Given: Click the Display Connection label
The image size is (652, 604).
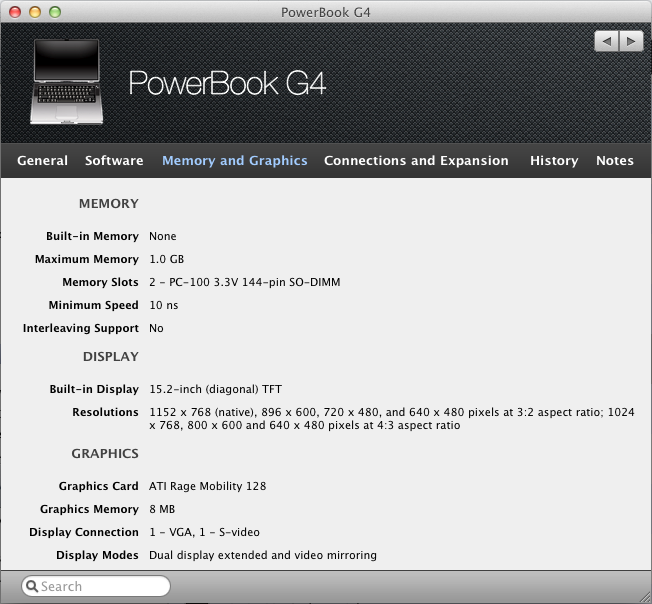Looking at the screenshot, I should 84,532.
